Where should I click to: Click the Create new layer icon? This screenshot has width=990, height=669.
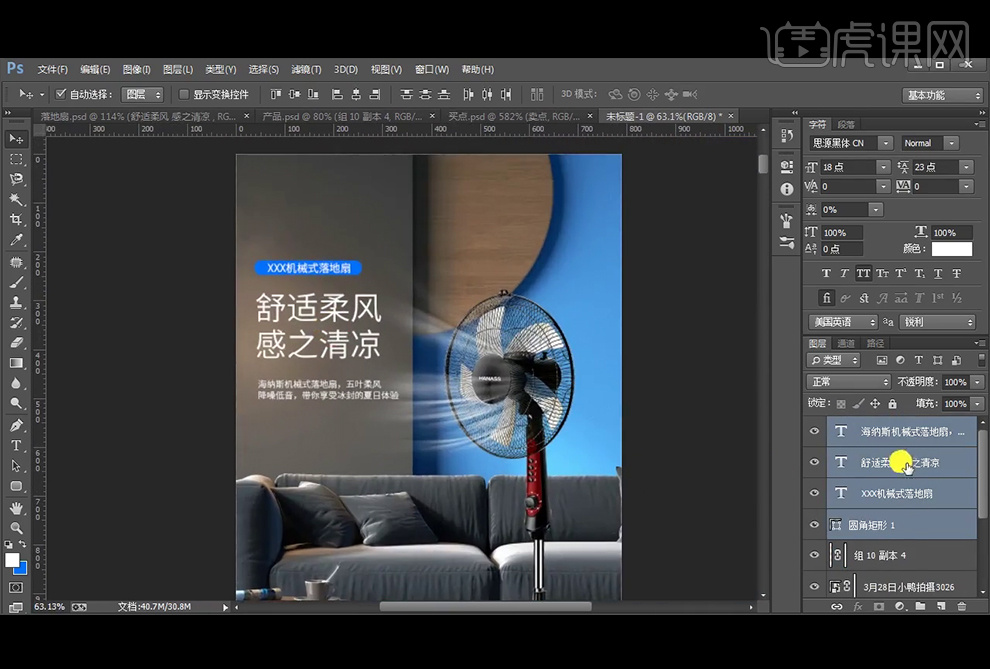[x=941, y=606]
